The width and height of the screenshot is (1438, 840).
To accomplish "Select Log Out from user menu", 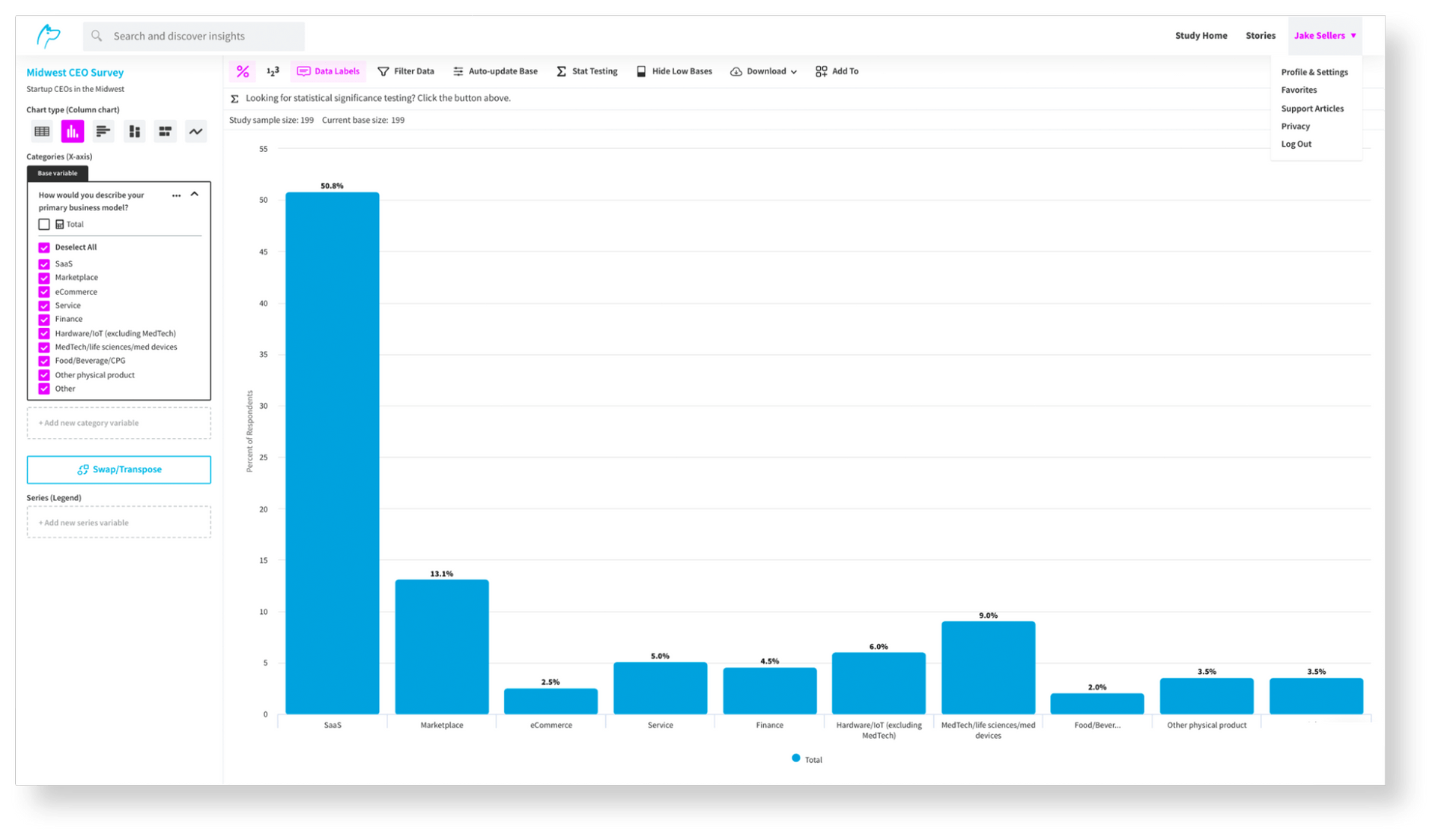I will click(x=1296, y=144).
